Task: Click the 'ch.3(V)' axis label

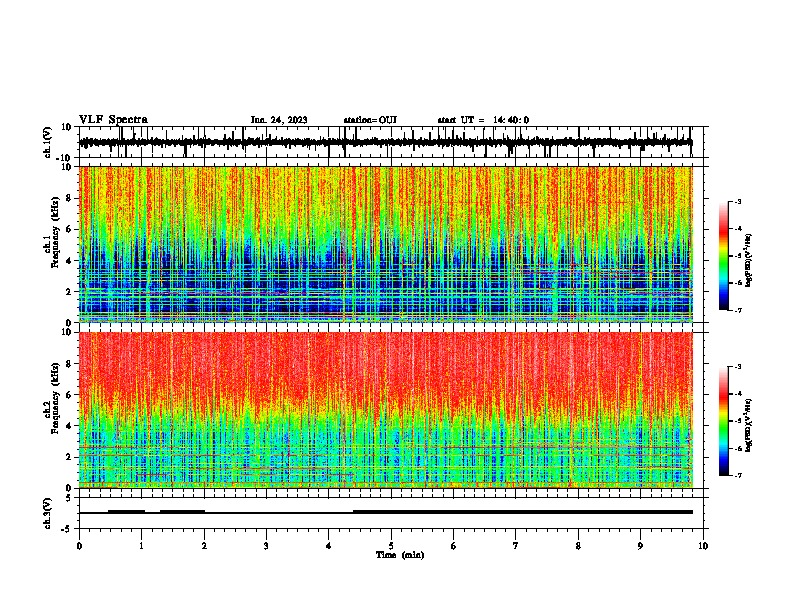Action: point(48,513)
